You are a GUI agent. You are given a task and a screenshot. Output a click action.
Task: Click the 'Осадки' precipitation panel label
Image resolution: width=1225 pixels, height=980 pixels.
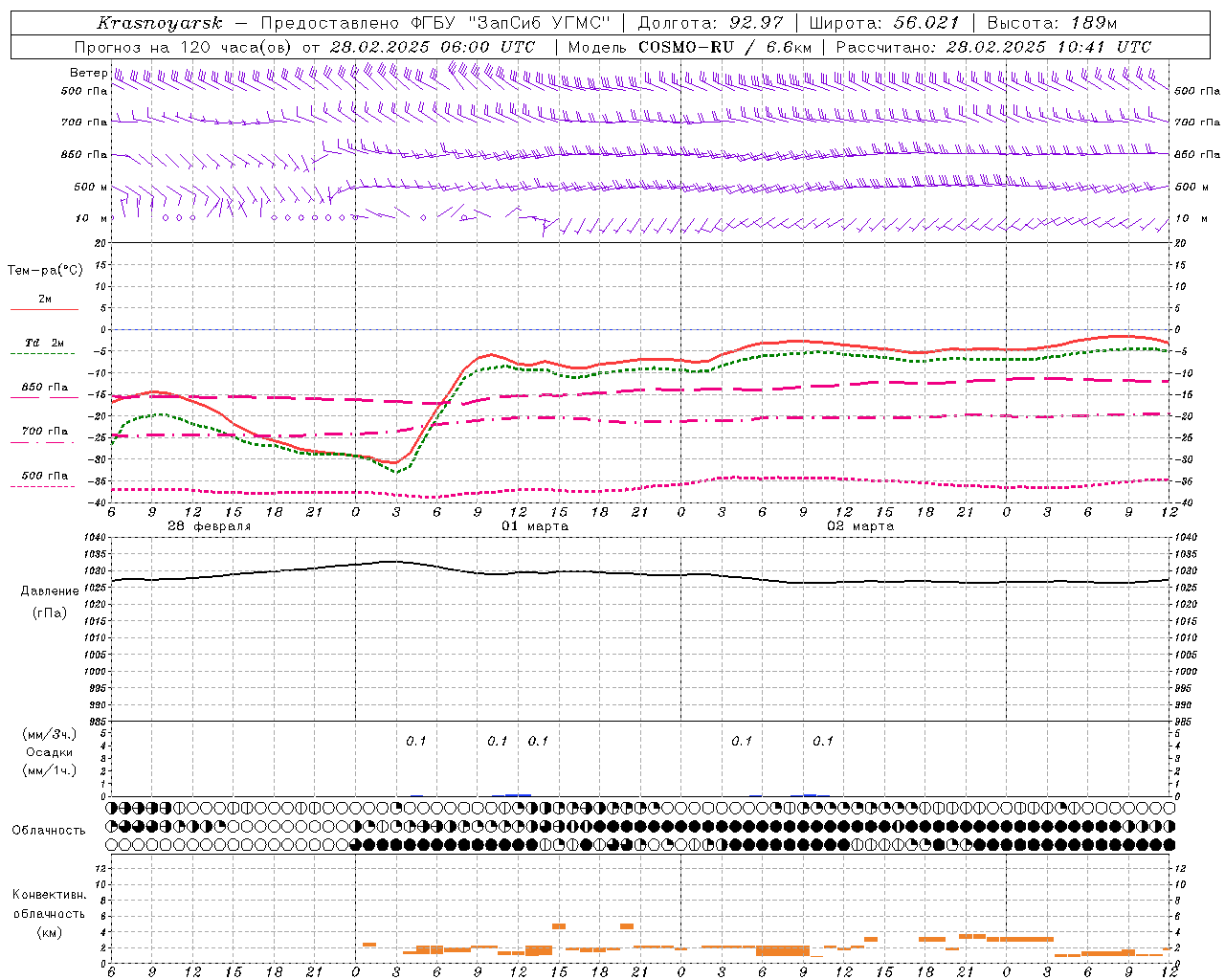pyautogui.click(x=50, y=752)
